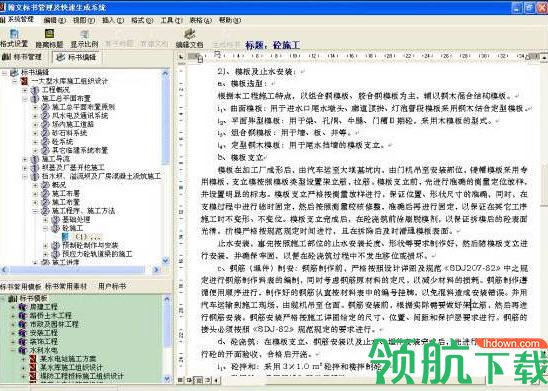Click level-3 icon beside 基础处理
The image size is (548, 391).
tap(55, 220)
